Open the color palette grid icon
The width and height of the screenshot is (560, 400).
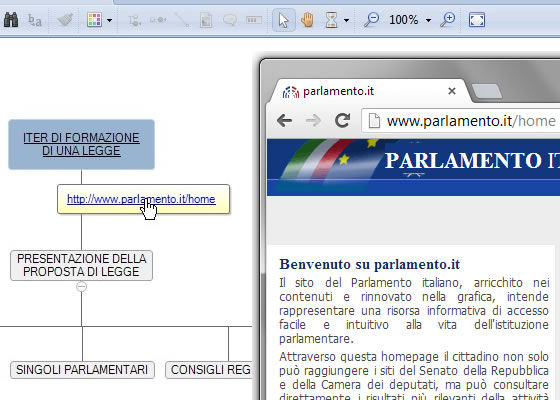[x=94, y=20]
